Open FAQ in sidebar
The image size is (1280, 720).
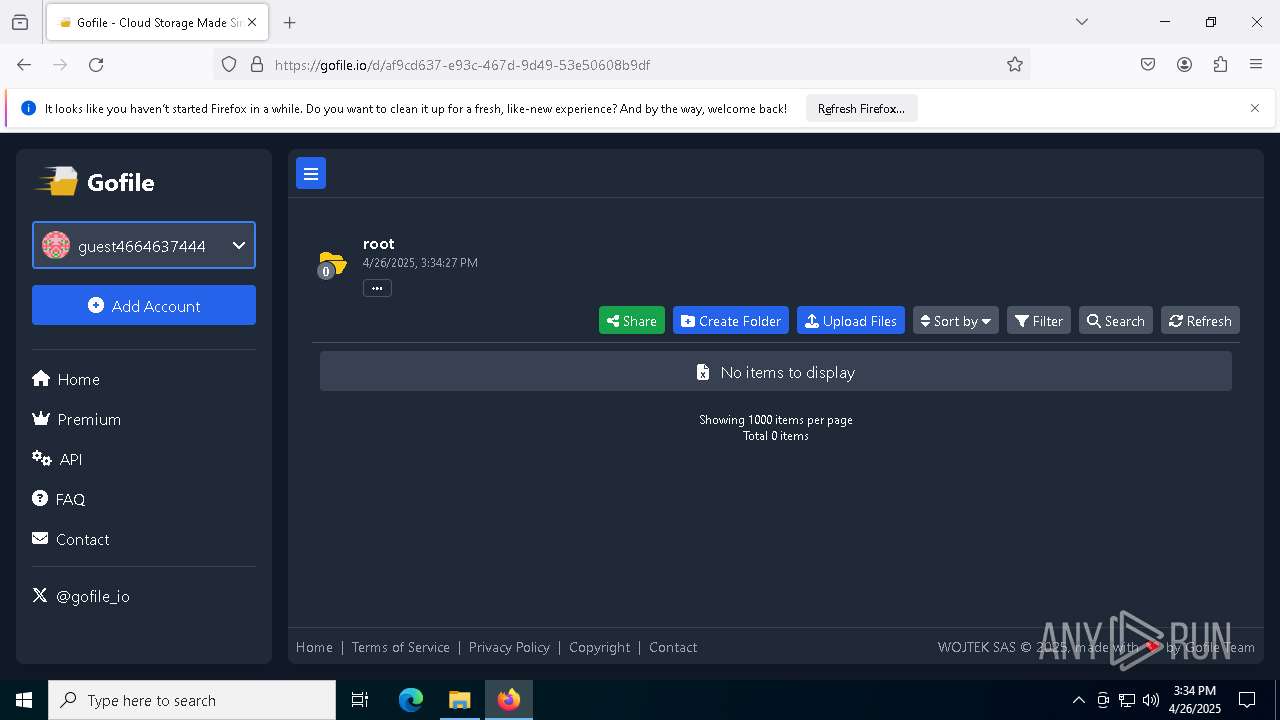(59, 499)
